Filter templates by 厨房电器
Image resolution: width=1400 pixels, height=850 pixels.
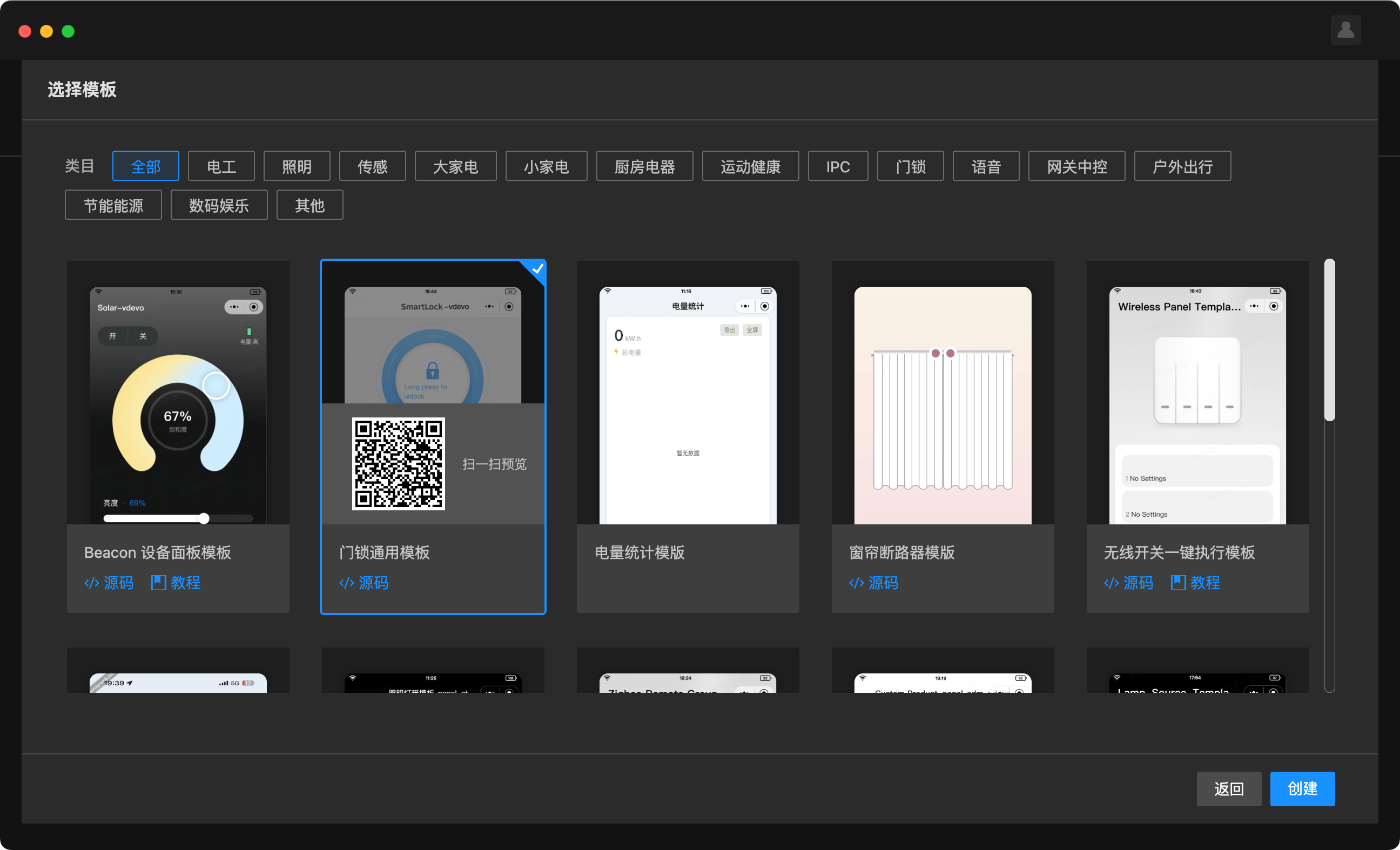644,166
